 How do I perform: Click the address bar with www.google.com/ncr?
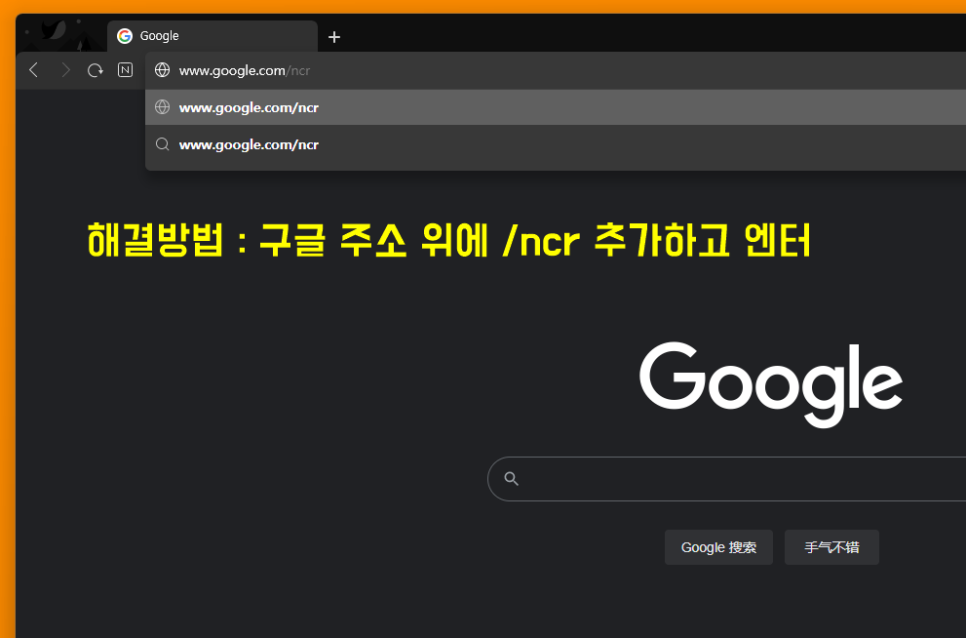coord(556,70)
